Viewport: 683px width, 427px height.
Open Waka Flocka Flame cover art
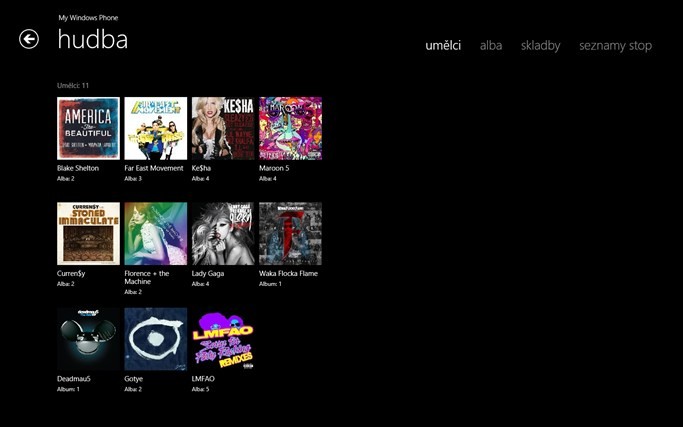(x=290, y=234)
